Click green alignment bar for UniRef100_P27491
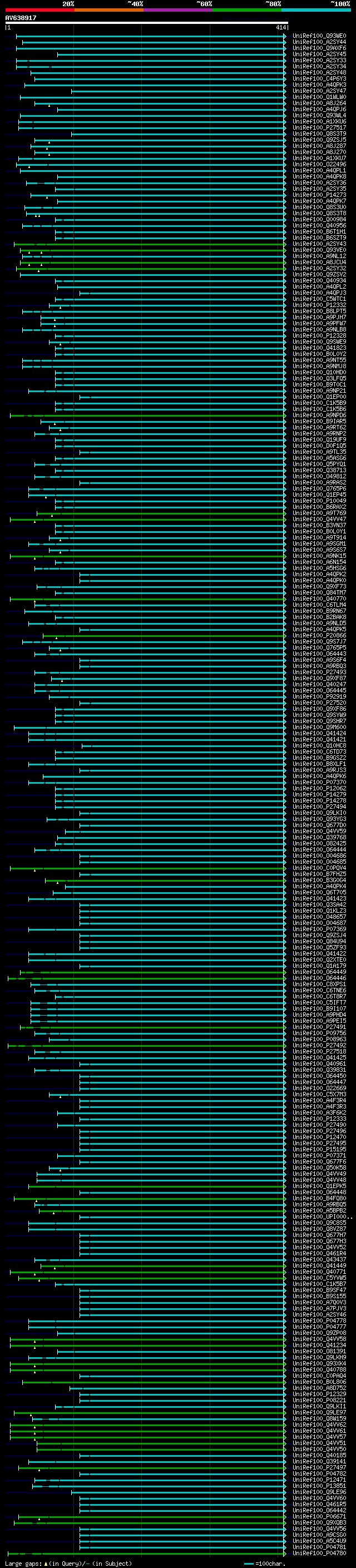This screenshot has width=356, height=1568. (153, 1027)
